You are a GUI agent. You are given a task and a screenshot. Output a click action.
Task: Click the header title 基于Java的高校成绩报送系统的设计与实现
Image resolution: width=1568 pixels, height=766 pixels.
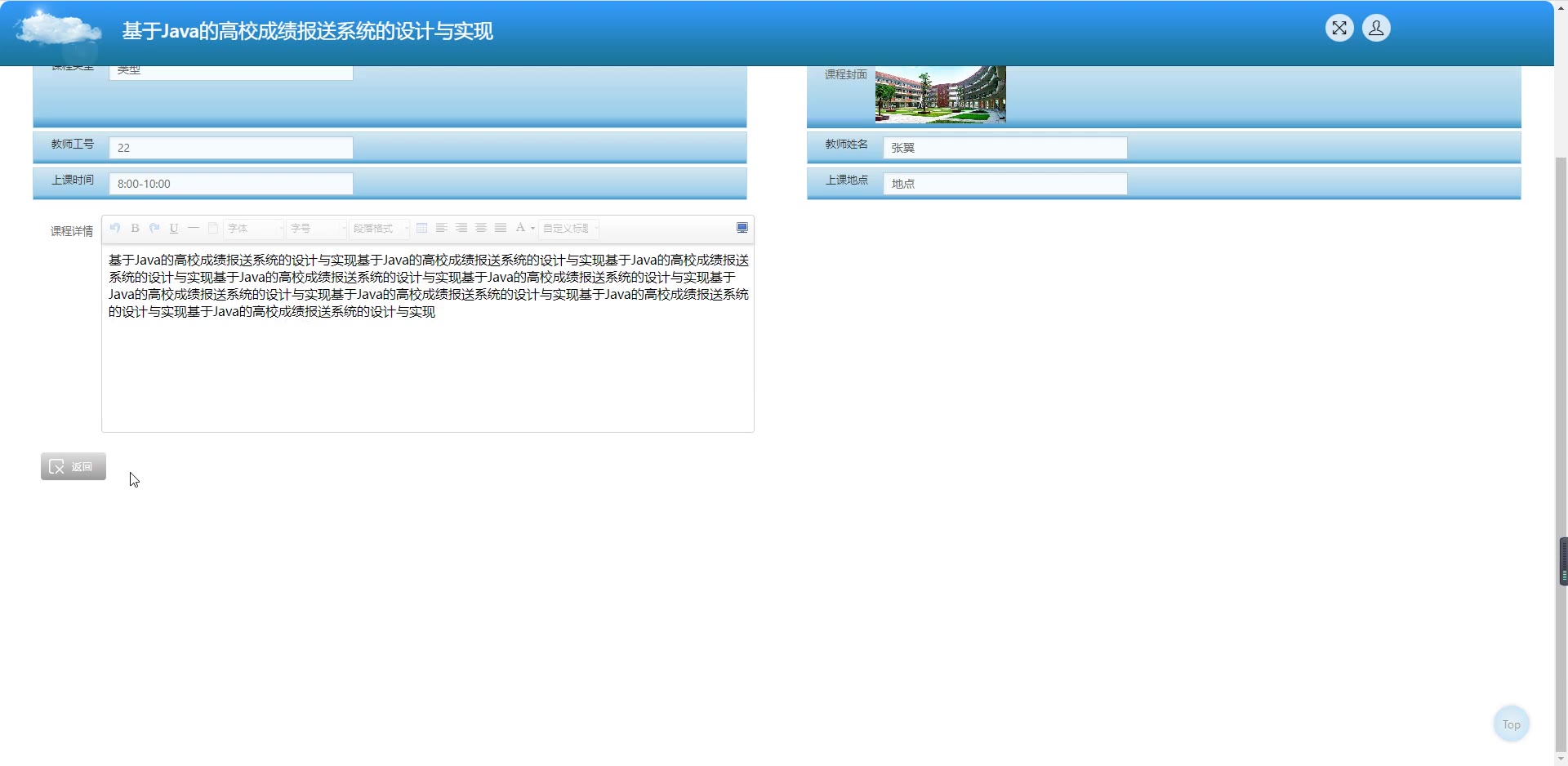tap(308, 31)
